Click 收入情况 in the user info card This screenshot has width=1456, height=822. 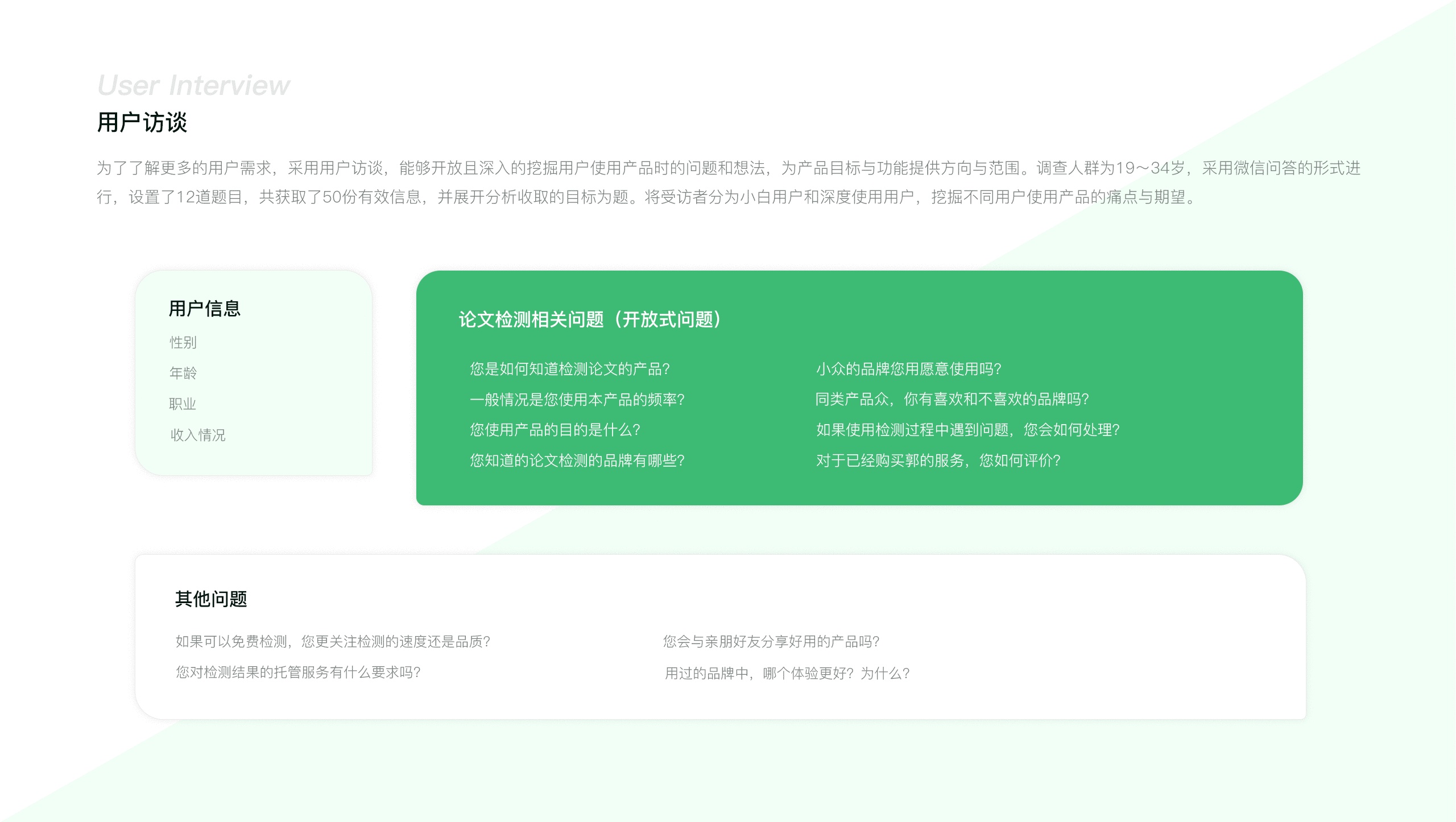coord(197,435)
